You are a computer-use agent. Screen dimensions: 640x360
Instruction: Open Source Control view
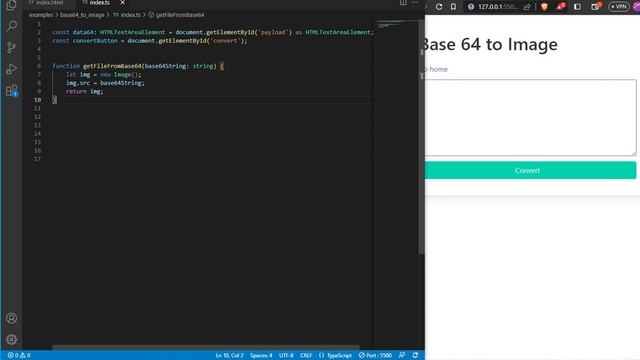click(x=11, y=47)
